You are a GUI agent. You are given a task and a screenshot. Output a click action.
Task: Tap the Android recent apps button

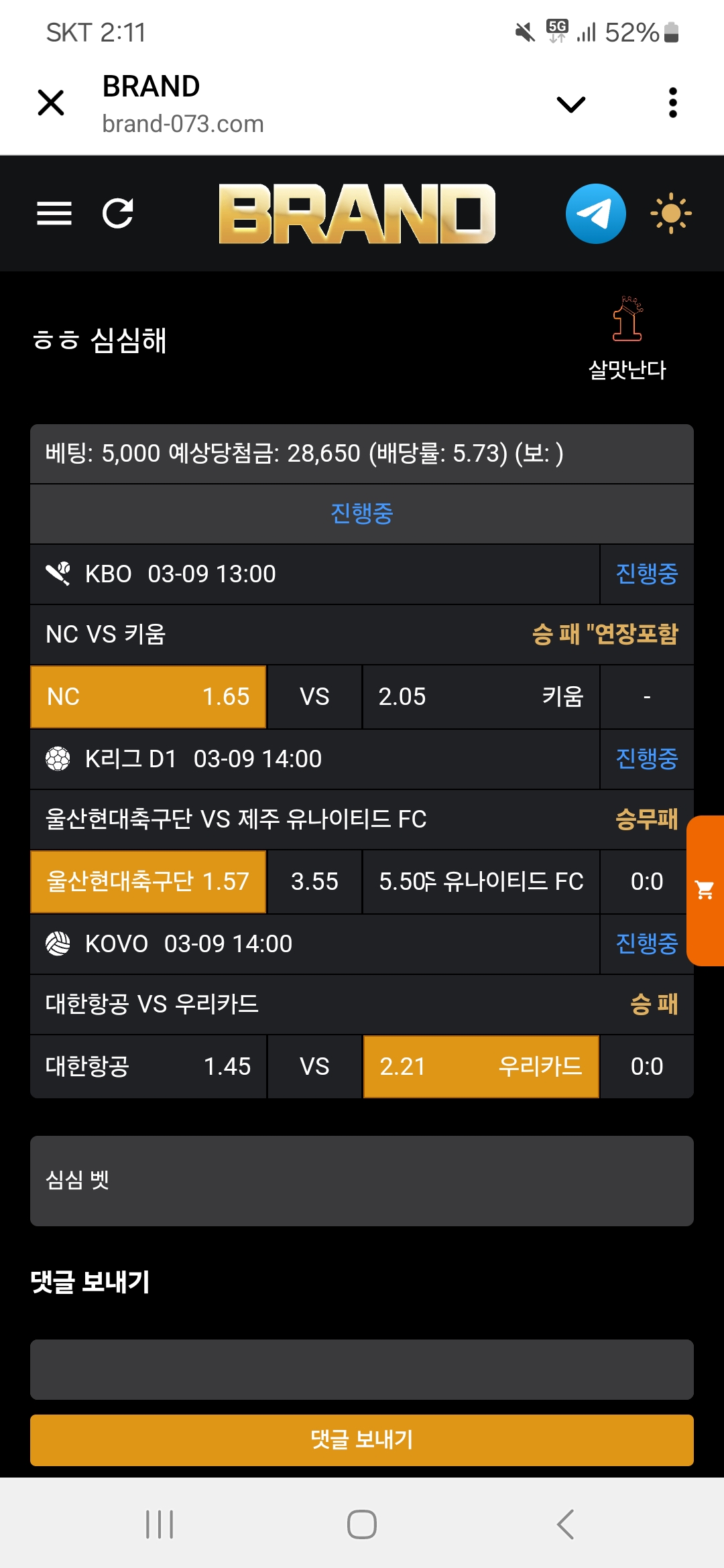(160, 1524)
